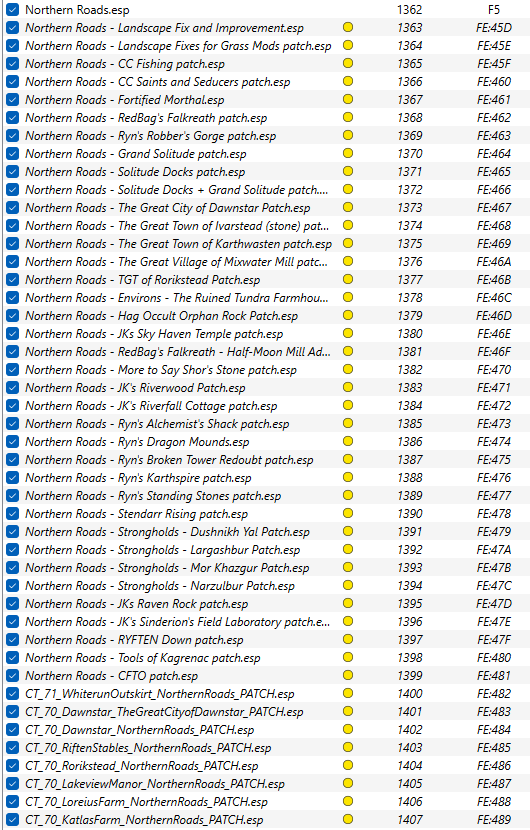Click priority value 1380
The height and width of the screenshot is (830, 530).
pyautogui.click(x=410, y=334)
